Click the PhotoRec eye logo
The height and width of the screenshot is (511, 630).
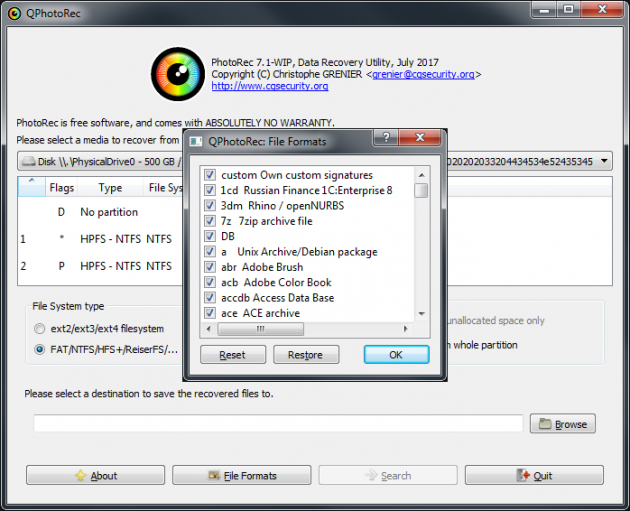click(177, 74)
